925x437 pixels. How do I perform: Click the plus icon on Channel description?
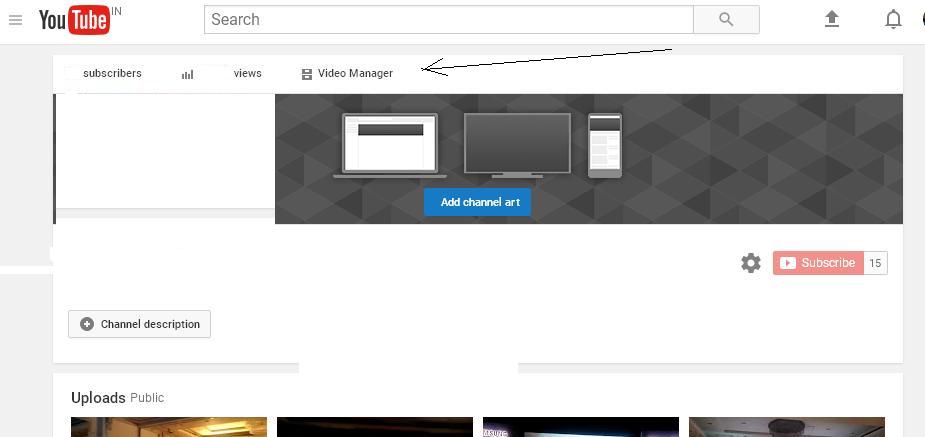click(x=87, y=324)
